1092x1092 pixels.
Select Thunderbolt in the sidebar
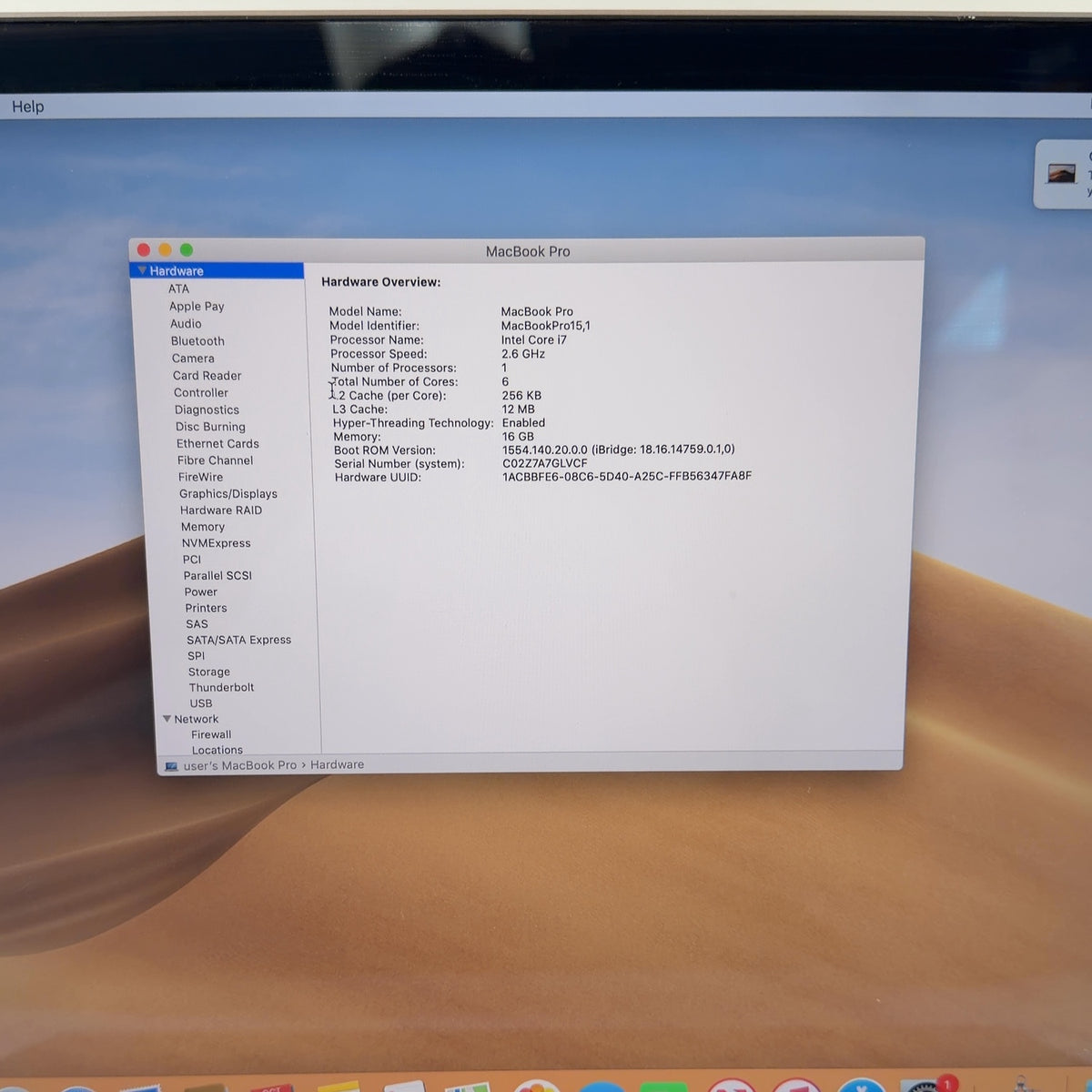222,687
